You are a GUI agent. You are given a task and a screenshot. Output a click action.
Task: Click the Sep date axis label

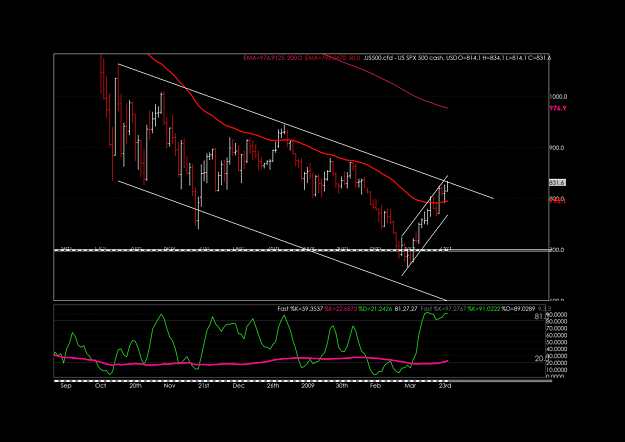(66, 386)
